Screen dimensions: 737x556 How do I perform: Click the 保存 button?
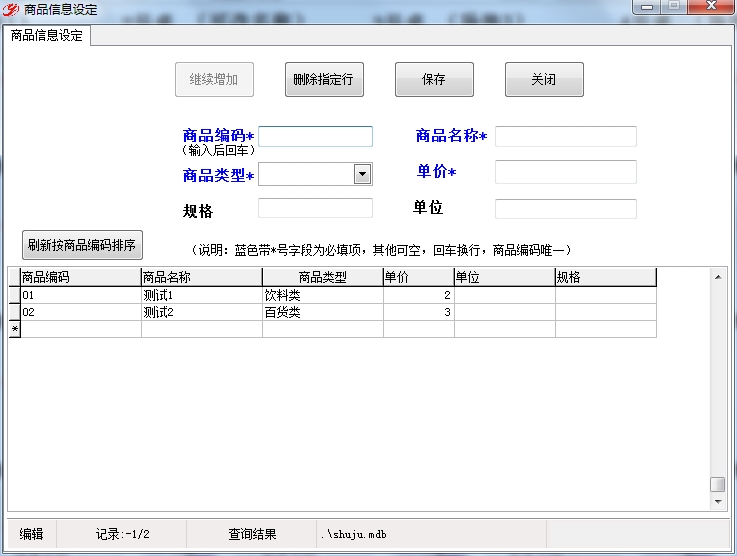[x=434, y=80]
